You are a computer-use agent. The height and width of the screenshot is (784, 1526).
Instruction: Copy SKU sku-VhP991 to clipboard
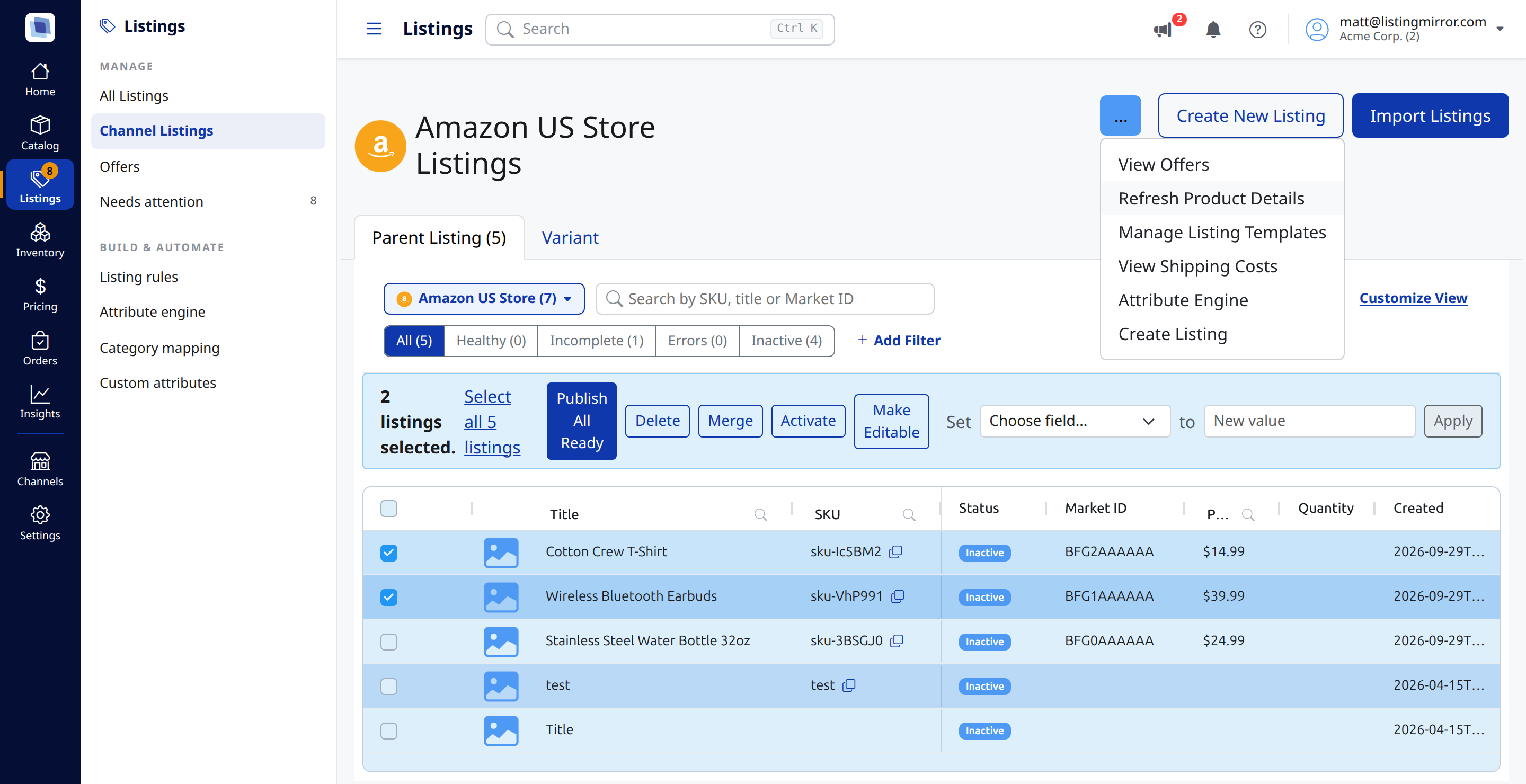pyautogui.click(x=898, y=596)
